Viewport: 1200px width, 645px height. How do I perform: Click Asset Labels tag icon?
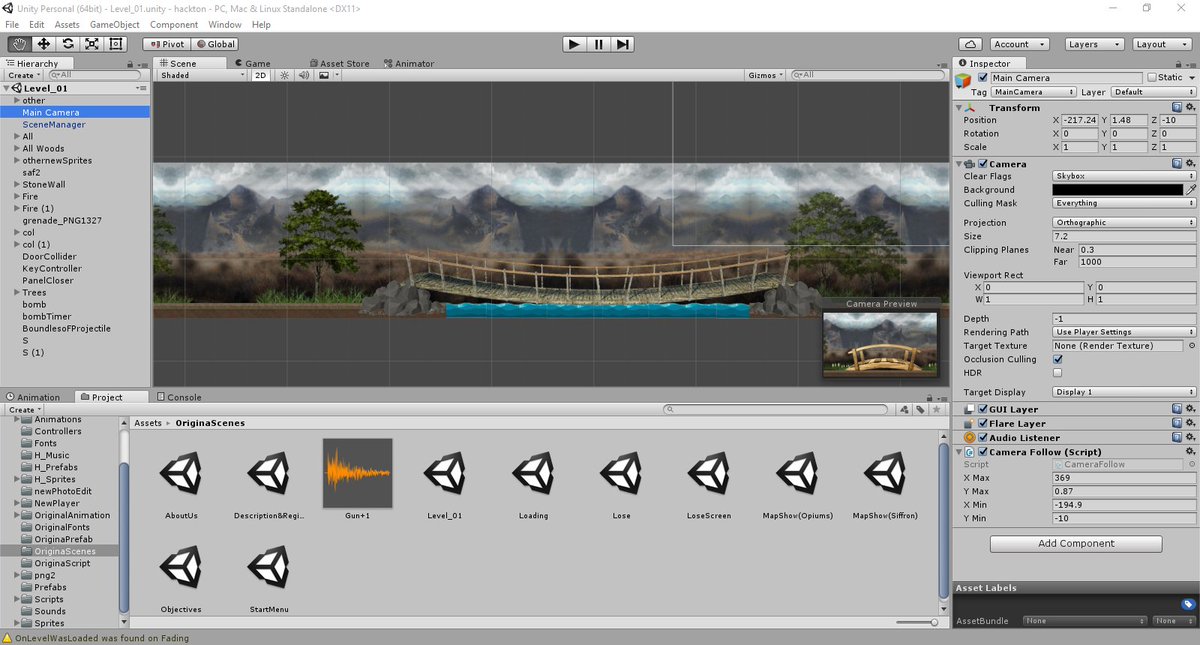click(x=1188, y=604)
